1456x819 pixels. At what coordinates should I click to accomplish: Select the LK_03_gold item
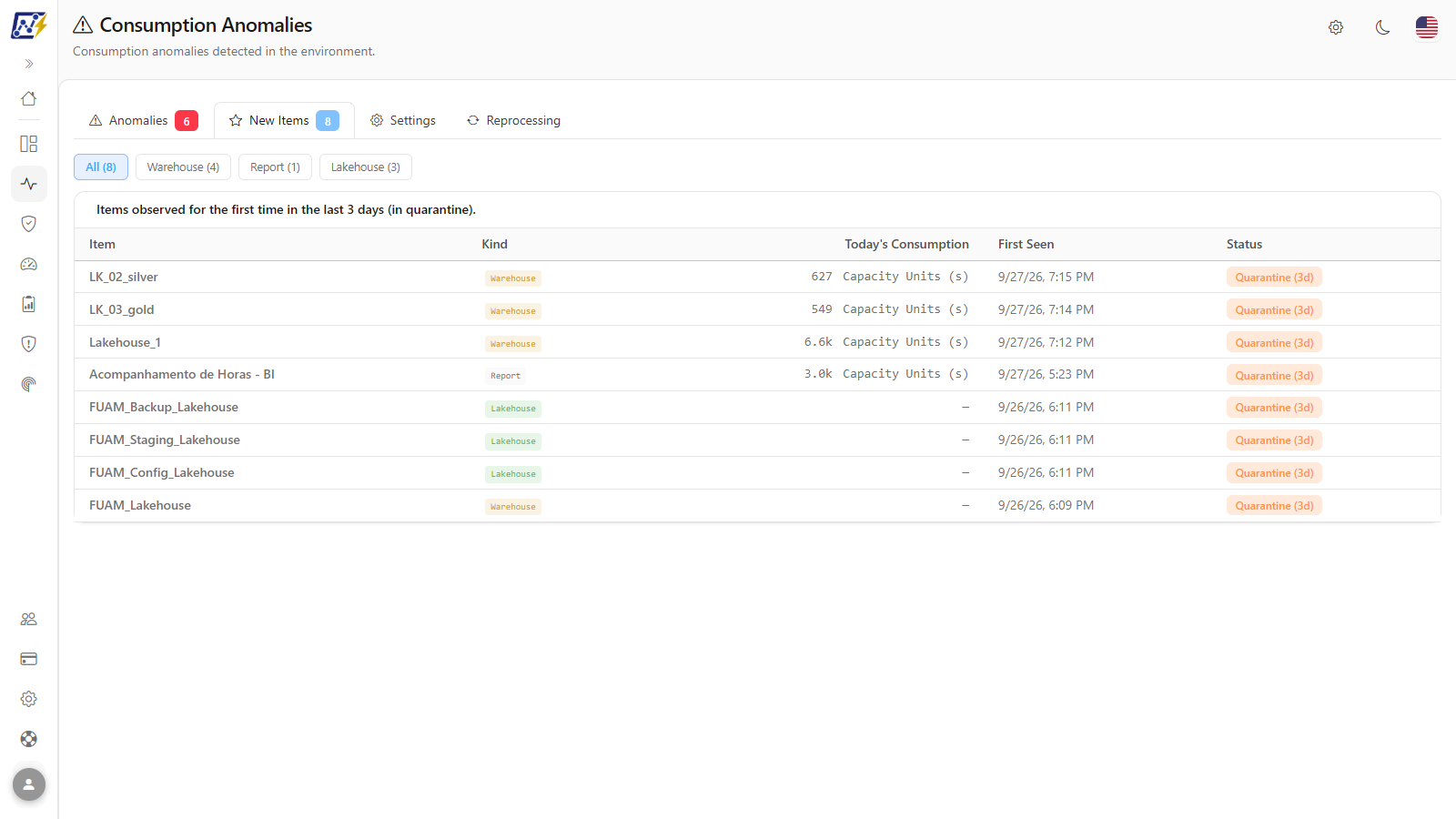tap(122, 309)
